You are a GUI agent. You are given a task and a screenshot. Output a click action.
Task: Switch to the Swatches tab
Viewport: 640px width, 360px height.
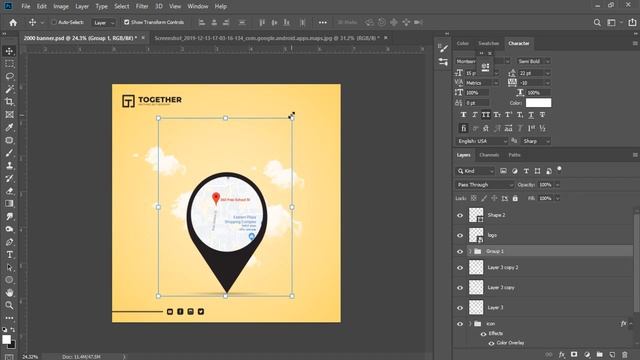click(x=489, y=43)
